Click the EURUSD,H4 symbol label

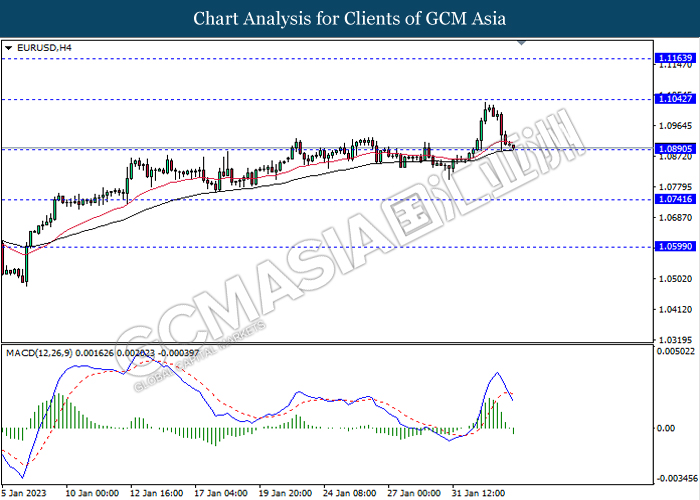[44, 47]
